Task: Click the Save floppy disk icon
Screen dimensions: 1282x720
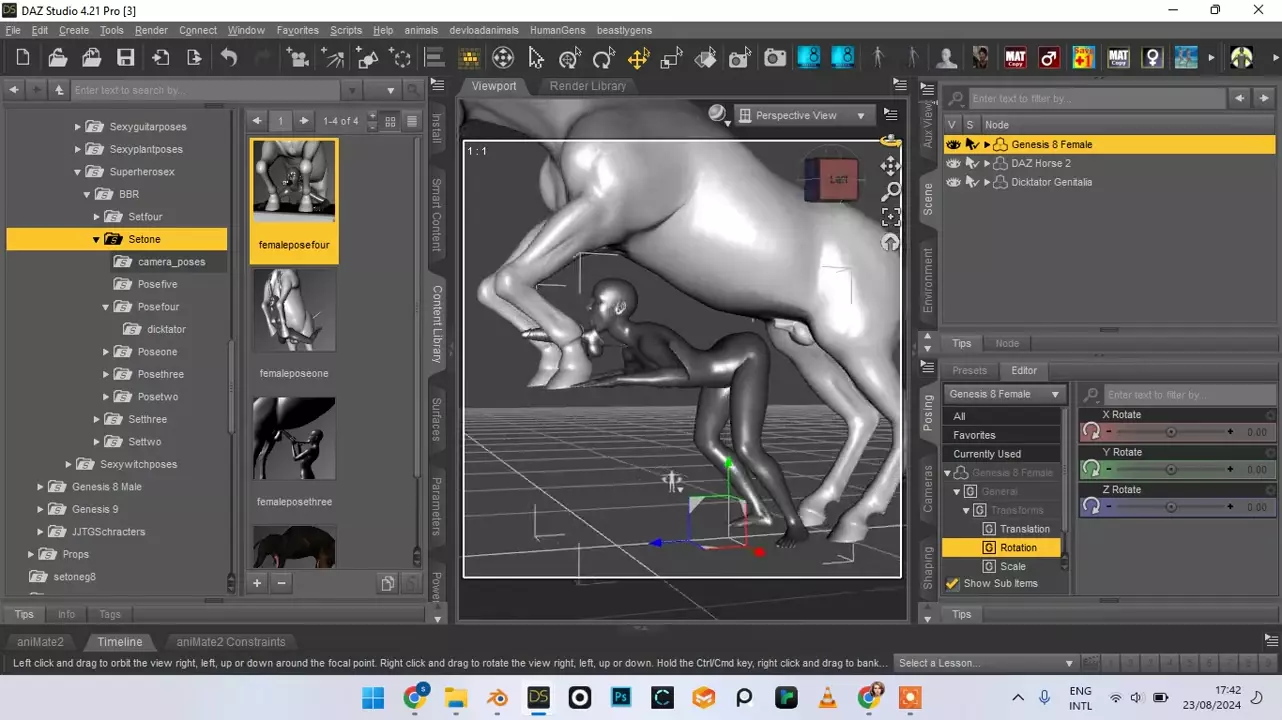Action: [x=125, y=58]
